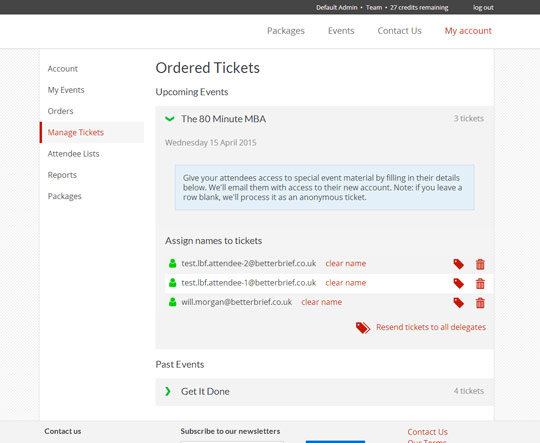Clear name for test.lbf.attendee-2 ticket
540x443 pixels.
tap(346, 264)
